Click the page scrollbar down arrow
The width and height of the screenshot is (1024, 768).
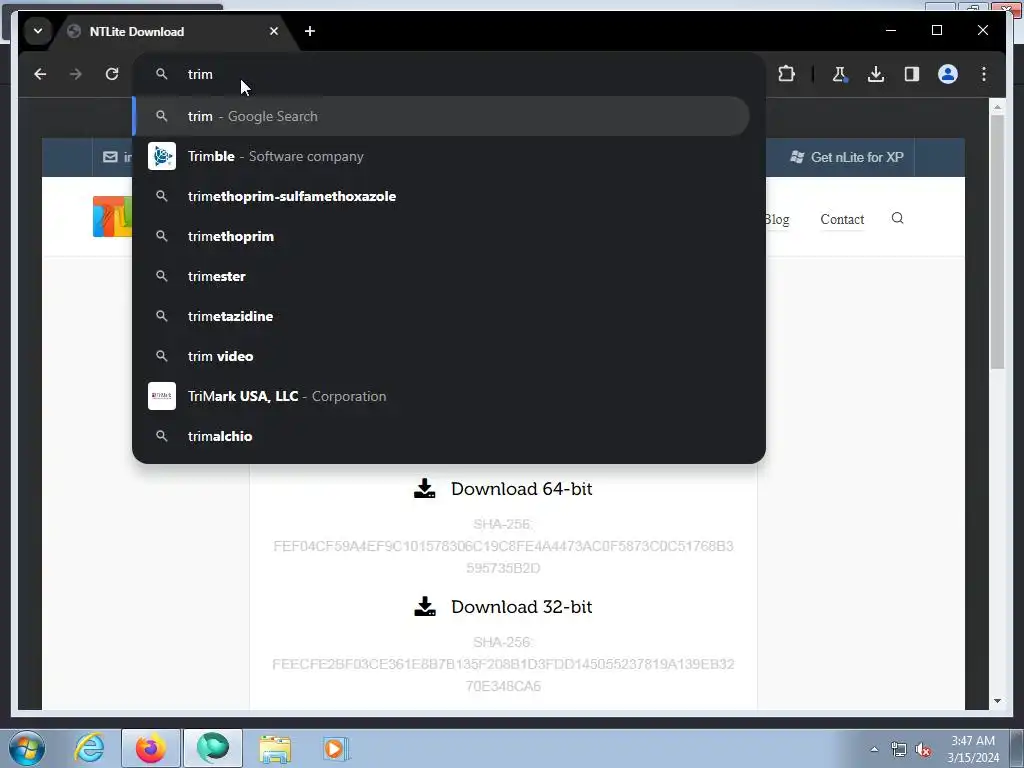(x=997, y=701)
